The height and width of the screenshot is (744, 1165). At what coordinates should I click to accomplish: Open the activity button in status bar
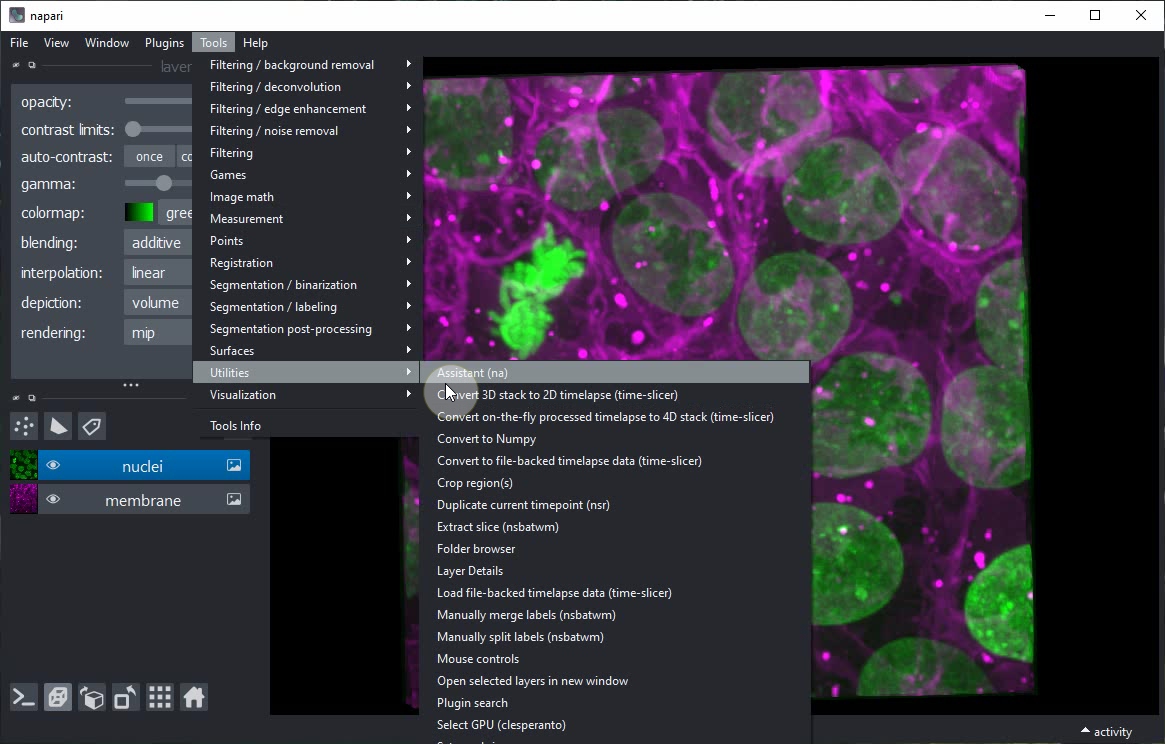click(1106, 732)
